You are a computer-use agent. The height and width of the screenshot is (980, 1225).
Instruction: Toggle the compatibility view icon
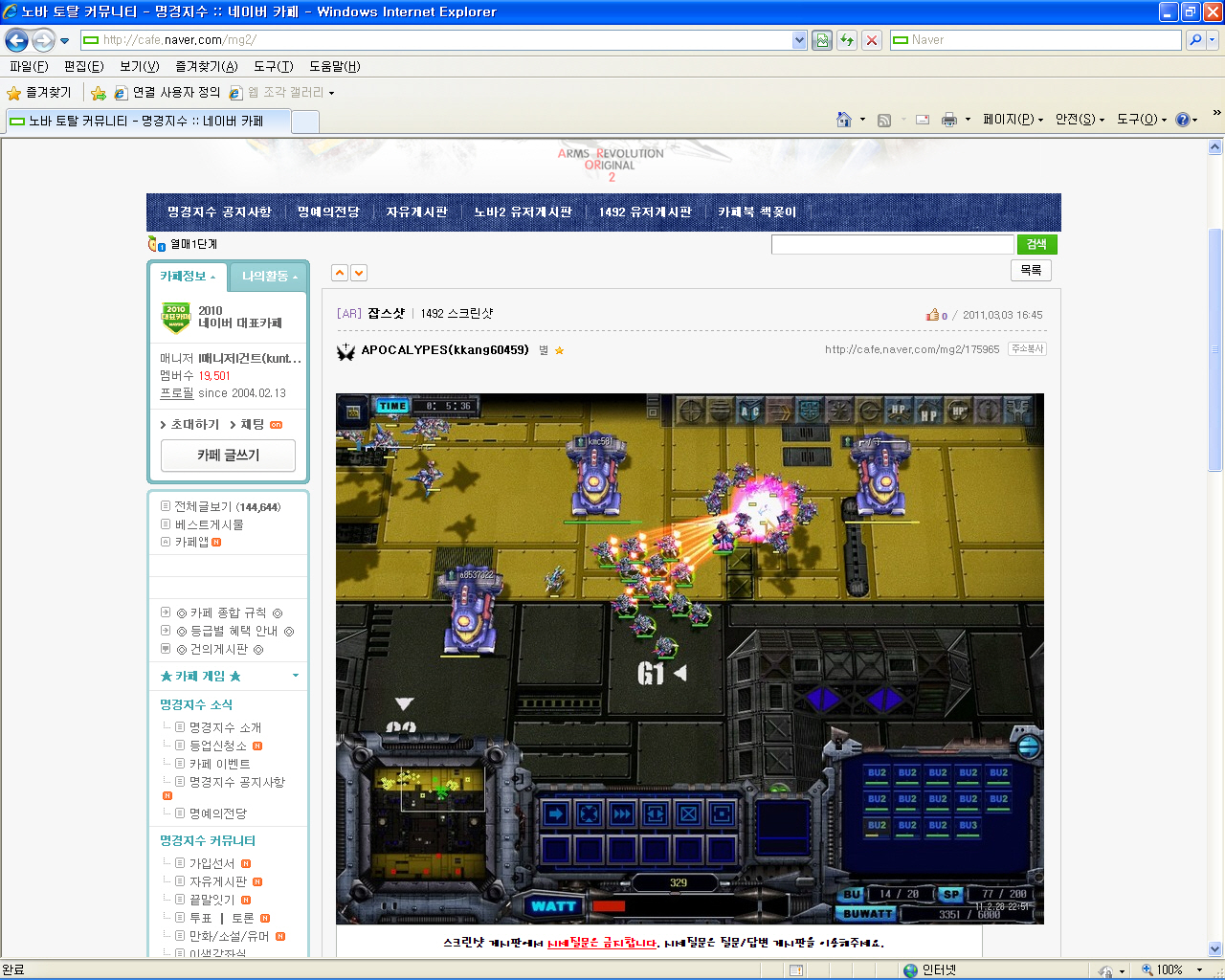pos(821,40)
